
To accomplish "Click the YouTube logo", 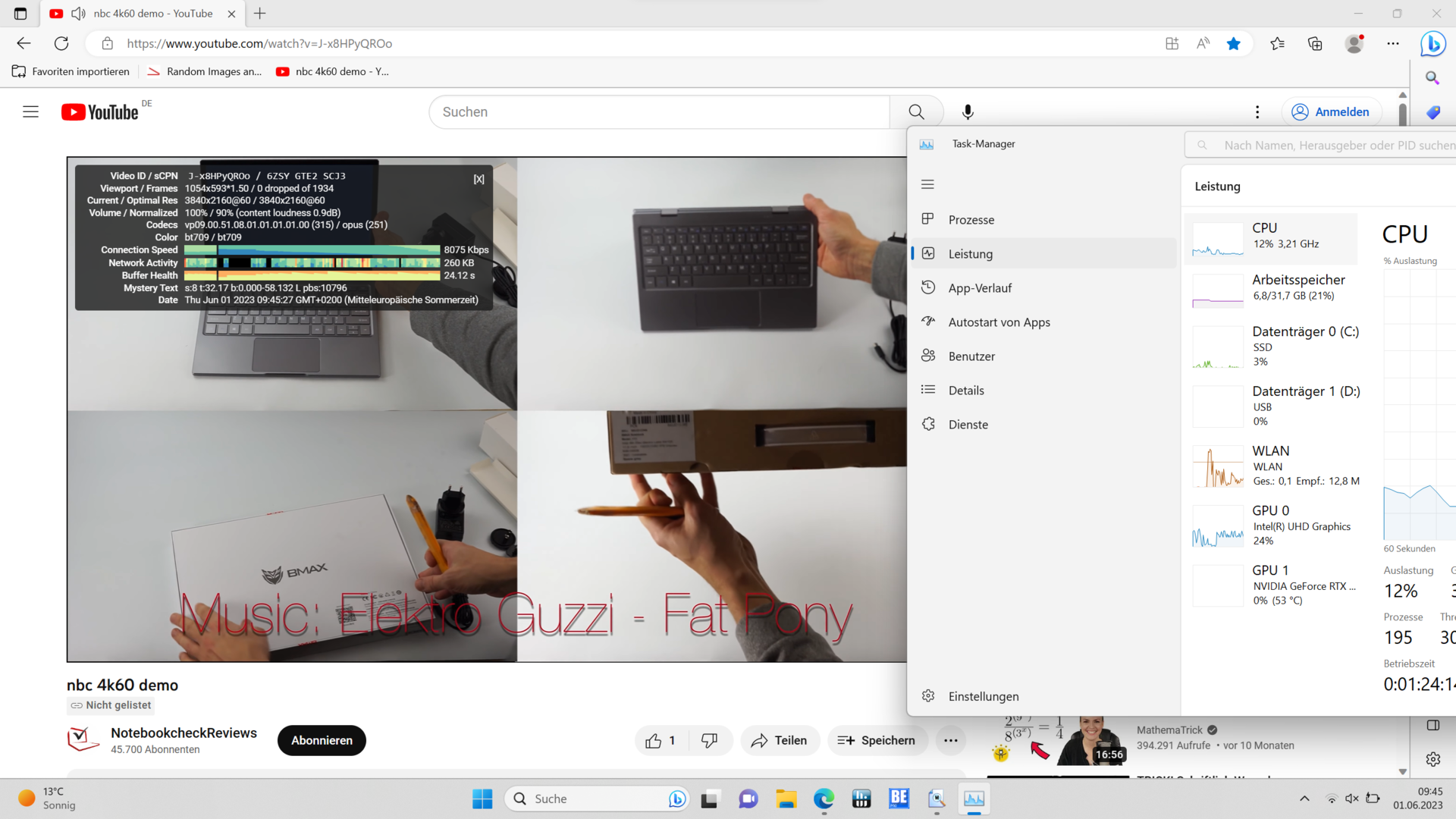I will point(100,112).
